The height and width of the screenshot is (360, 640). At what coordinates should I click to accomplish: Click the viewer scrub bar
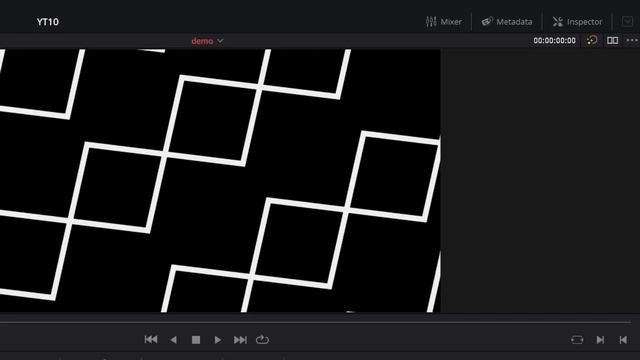click(315, 322)
